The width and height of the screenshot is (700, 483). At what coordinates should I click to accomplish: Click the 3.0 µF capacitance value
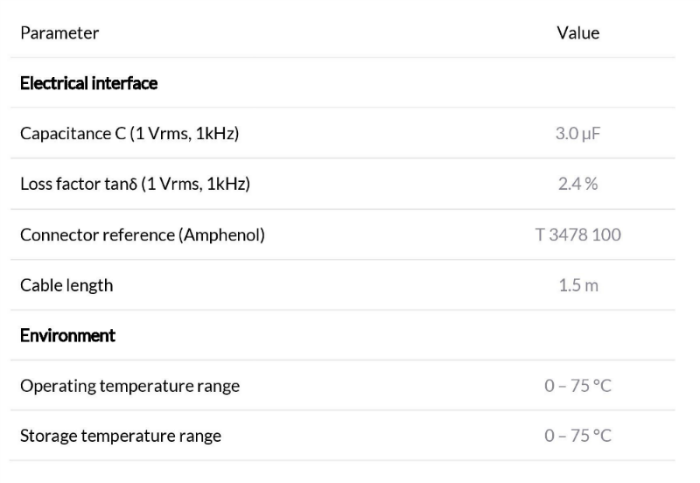578,133
